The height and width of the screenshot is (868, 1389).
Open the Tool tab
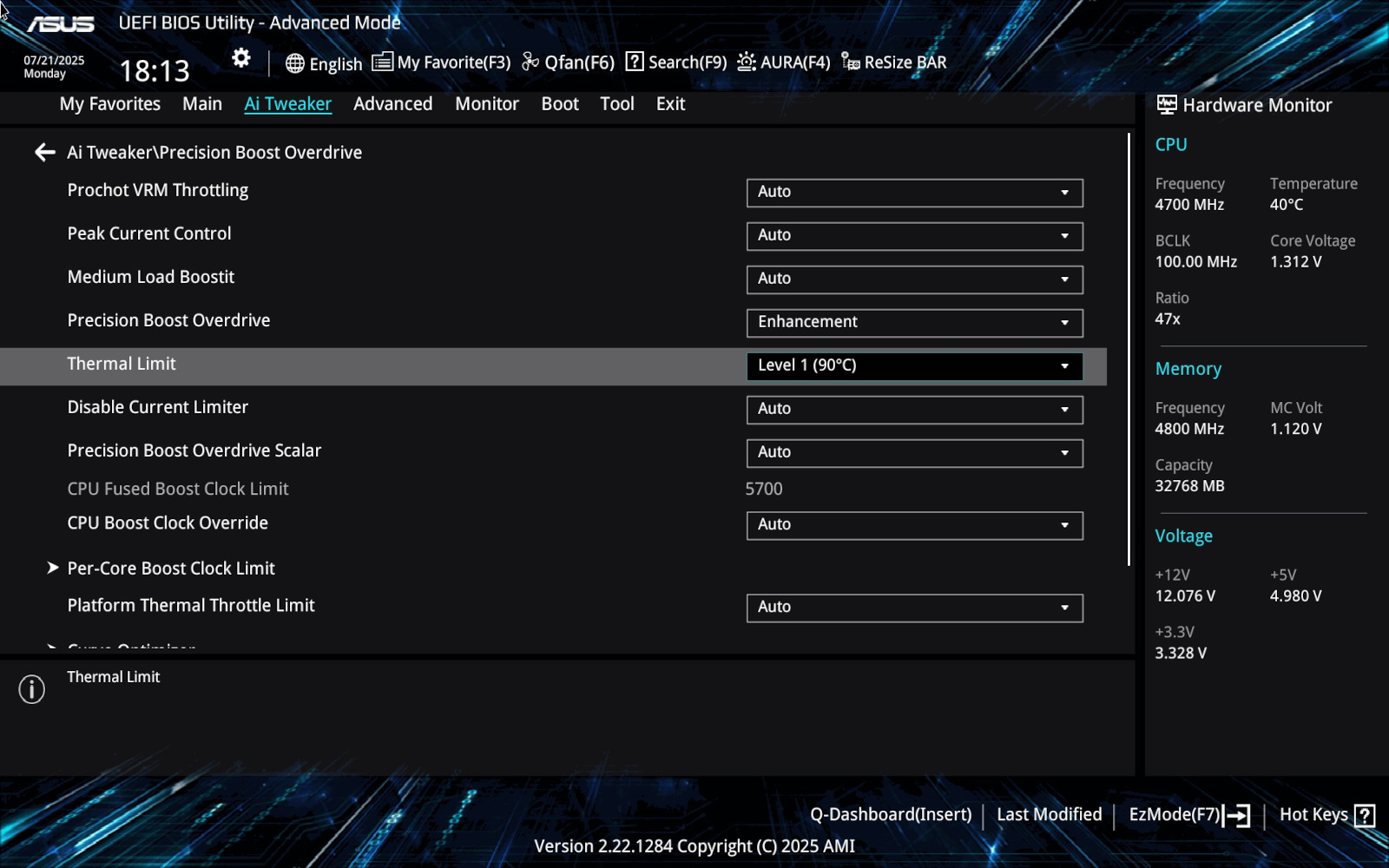pos(617,104)
